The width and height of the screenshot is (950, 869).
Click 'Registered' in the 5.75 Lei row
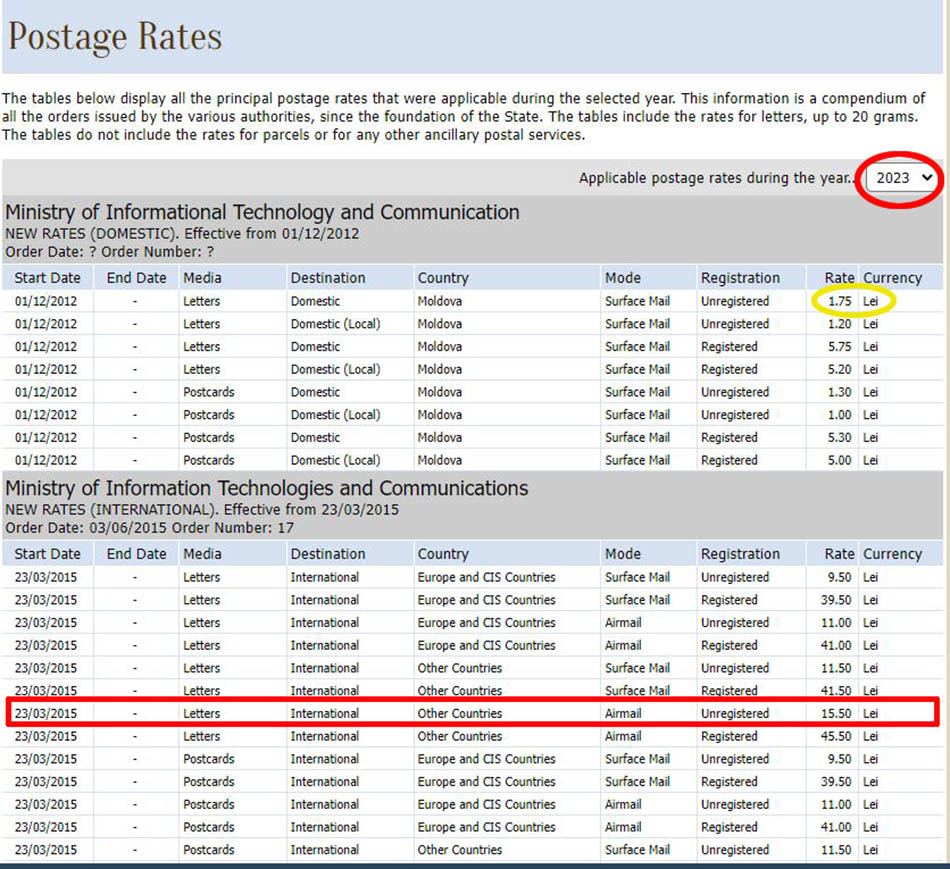(x=729, y=347)
